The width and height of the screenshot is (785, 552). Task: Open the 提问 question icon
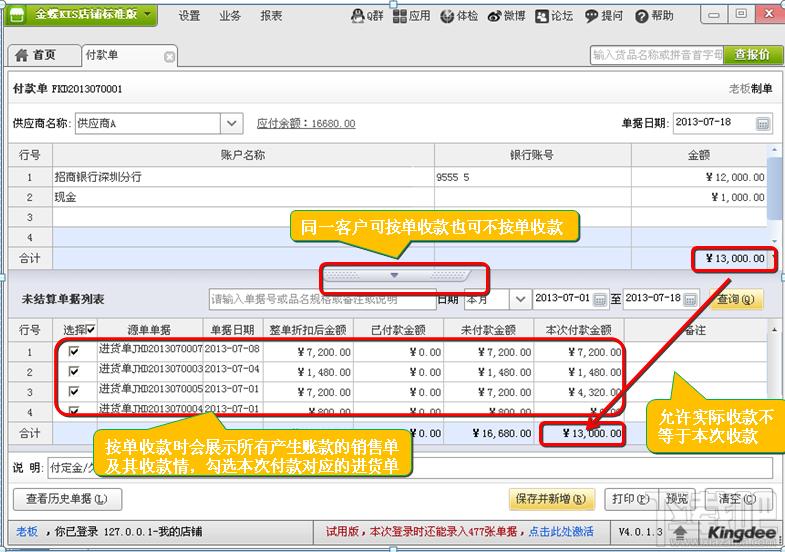[x=592, y=16]
